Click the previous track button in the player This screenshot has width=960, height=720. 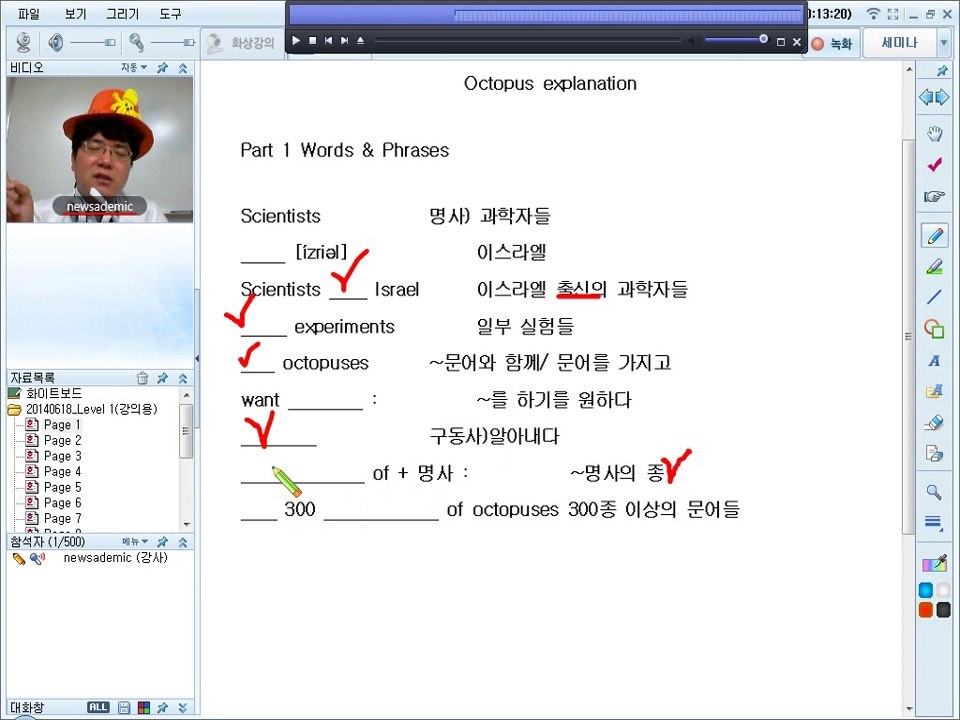coord(328,40)
